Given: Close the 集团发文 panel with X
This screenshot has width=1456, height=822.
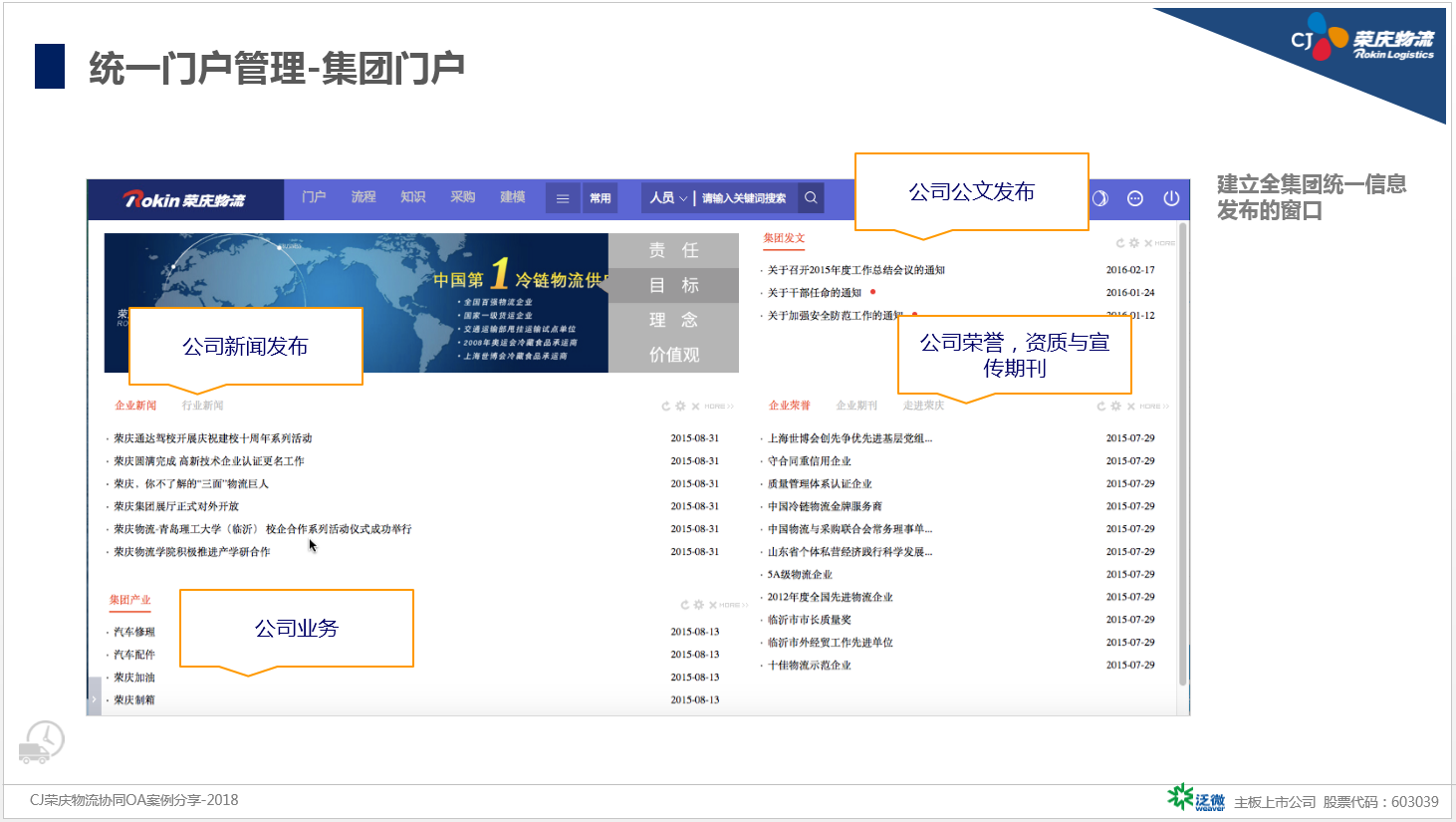Looking at the screenshot, I should (x=1148, y=243).
